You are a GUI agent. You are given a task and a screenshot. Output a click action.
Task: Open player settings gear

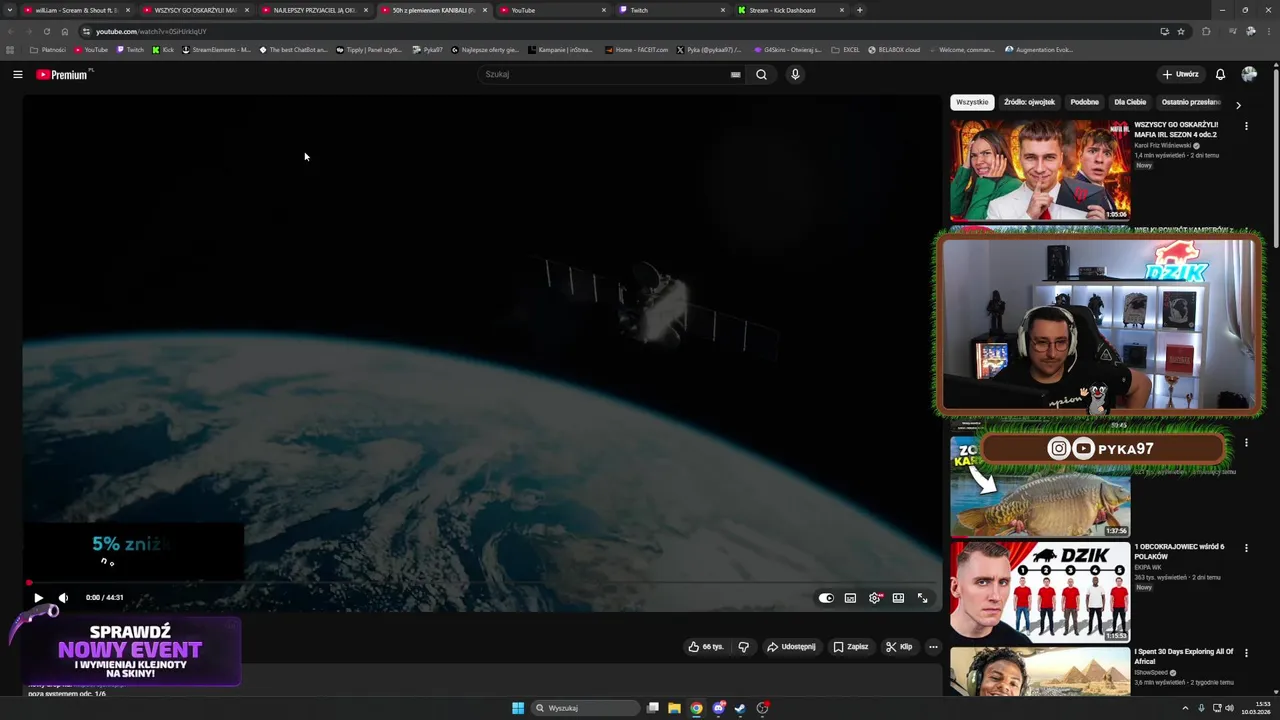[x=875, y=598]
